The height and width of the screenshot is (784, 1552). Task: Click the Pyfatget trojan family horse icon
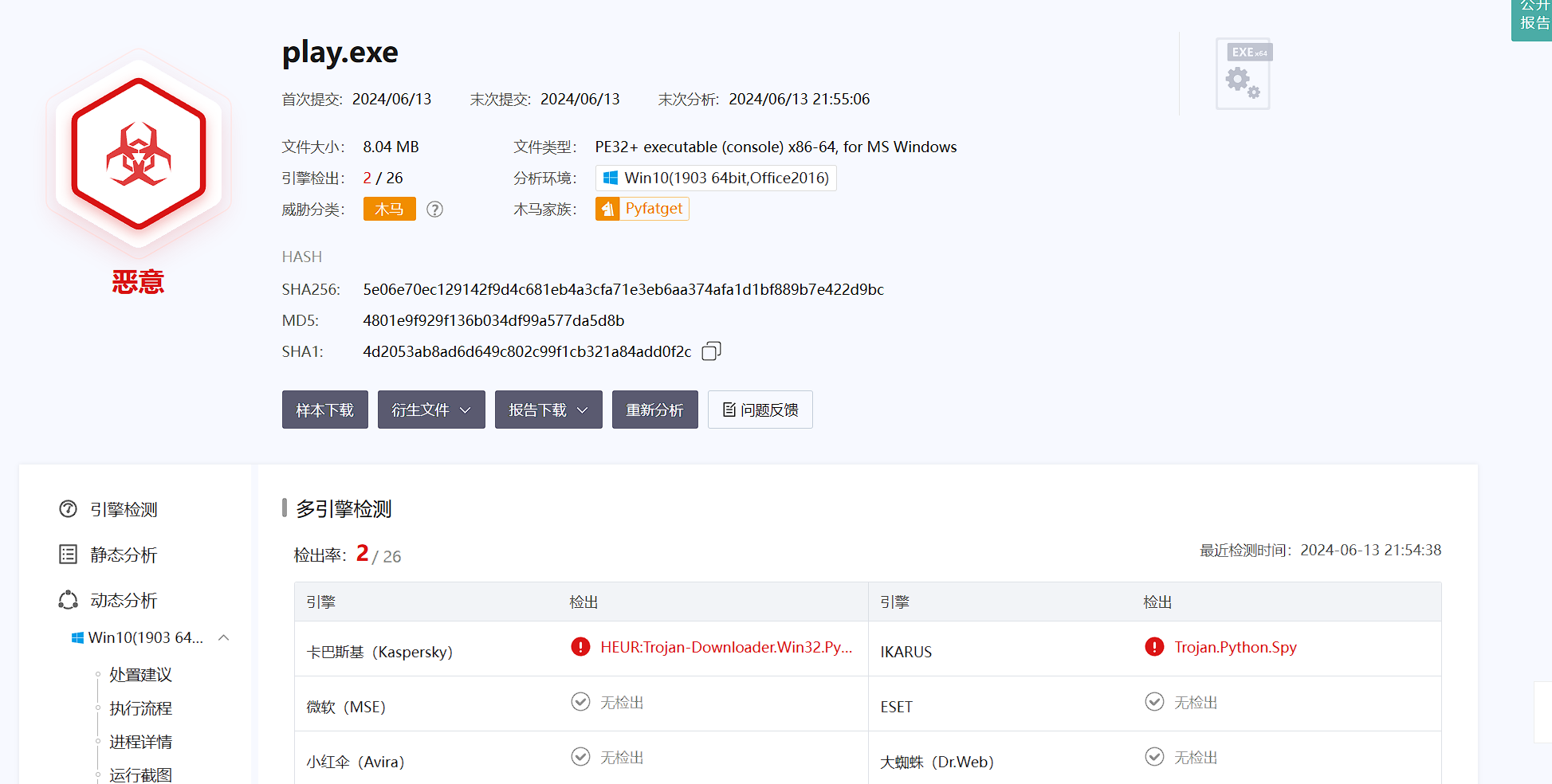607,209
